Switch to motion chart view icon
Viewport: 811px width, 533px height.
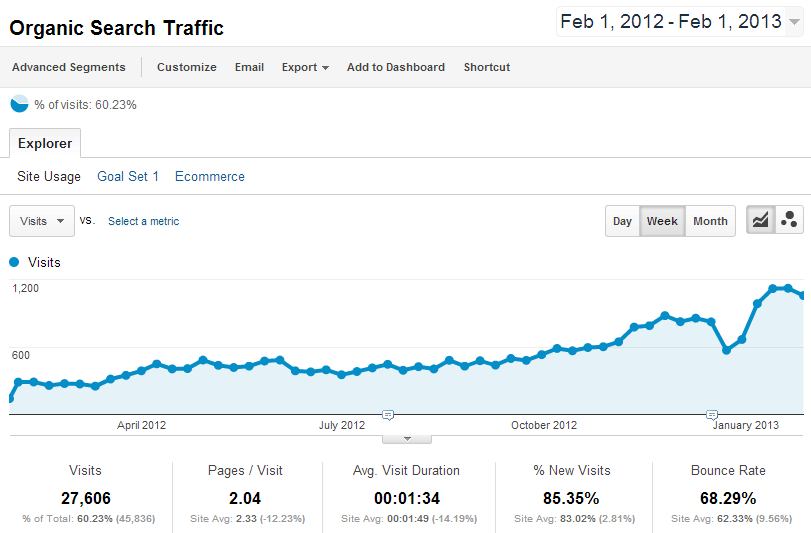[x=789, y=221]
